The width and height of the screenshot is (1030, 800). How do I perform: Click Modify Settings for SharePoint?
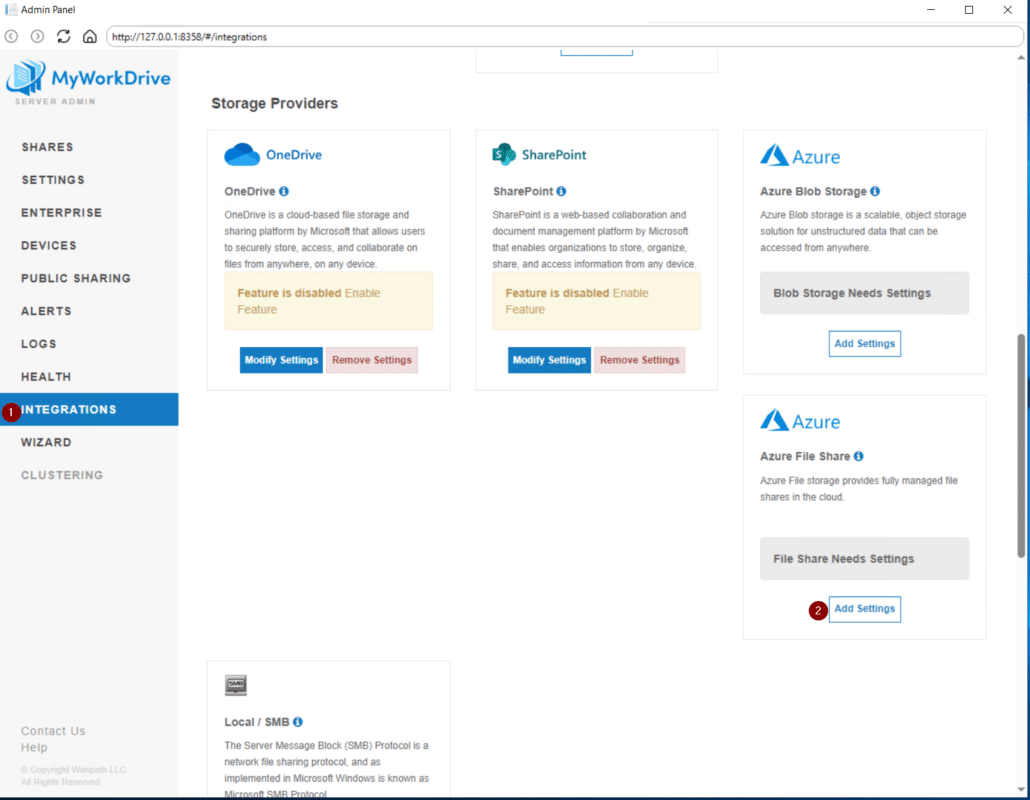click(549, 360)
